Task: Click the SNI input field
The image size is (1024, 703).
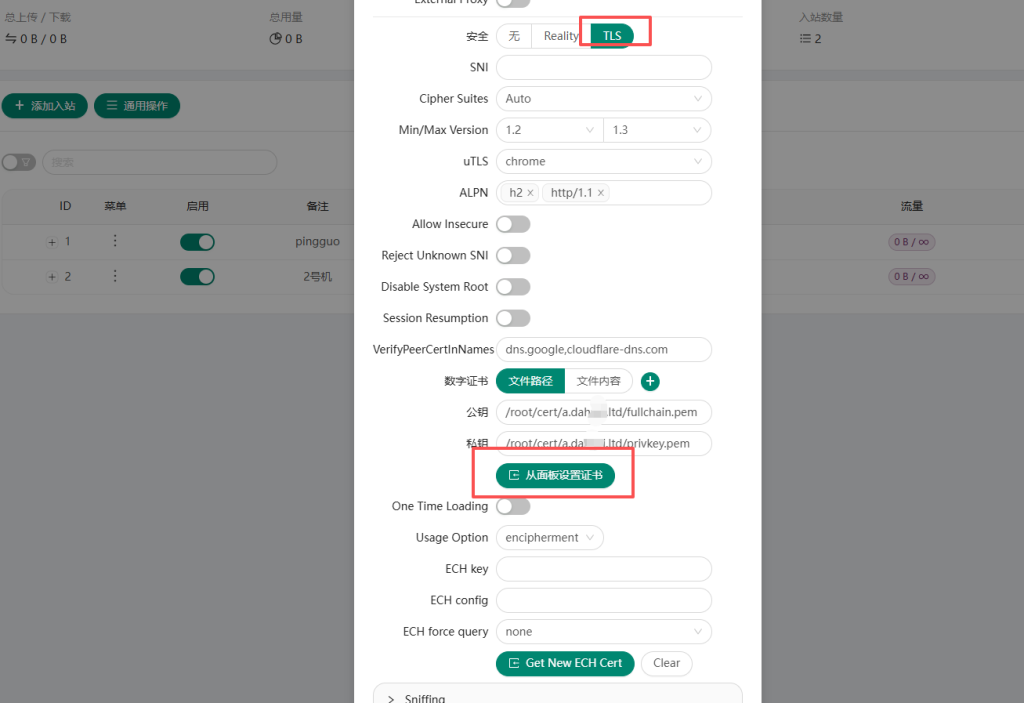Action: point(603,67)
